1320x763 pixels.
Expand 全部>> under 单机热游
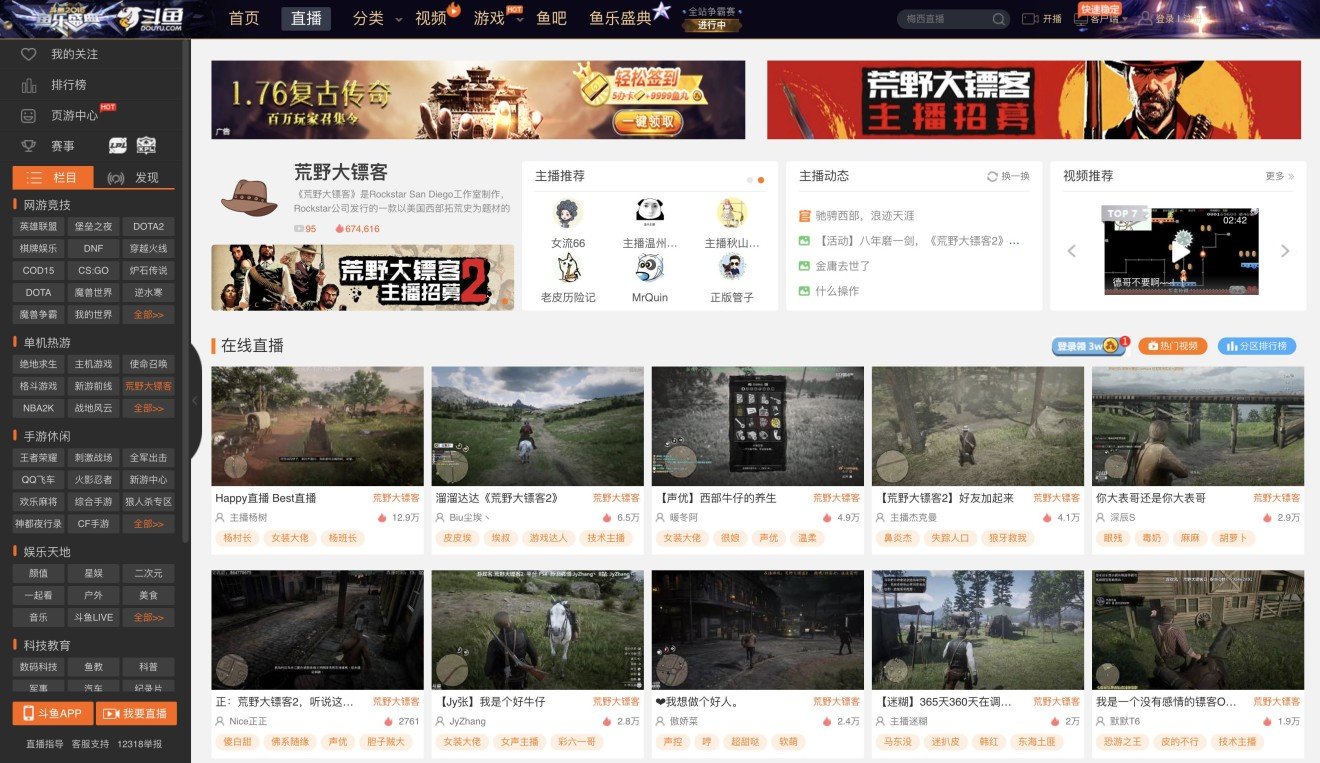pyautogui.click(x=148, y=408)
